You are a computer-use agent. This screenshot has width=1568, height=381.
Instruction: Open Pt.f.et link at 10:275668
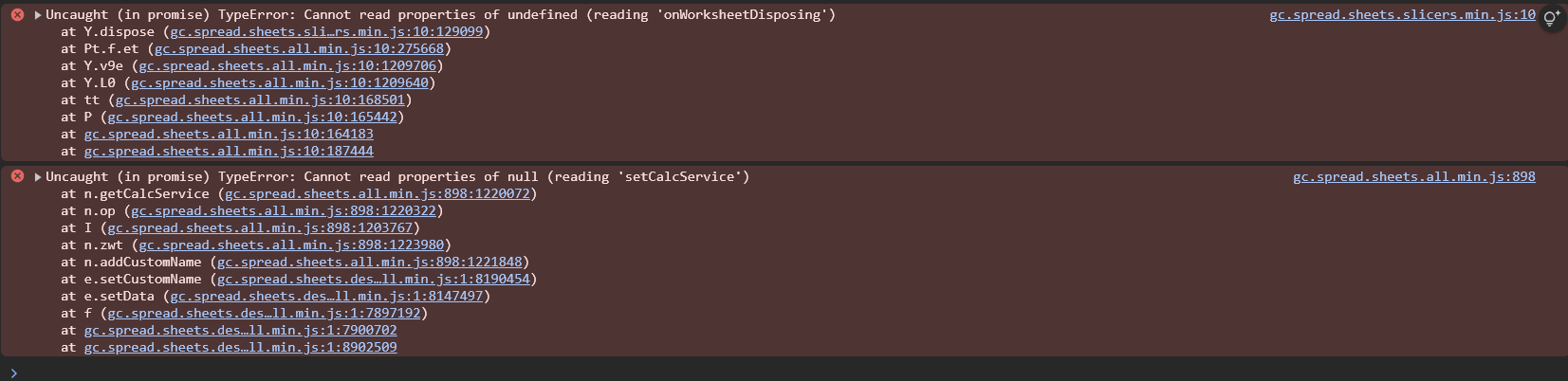[x=299, y=49]
